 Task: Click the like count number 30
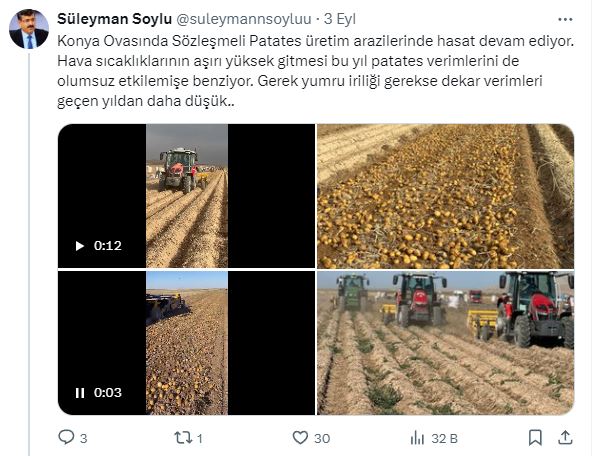click(322, 439)
